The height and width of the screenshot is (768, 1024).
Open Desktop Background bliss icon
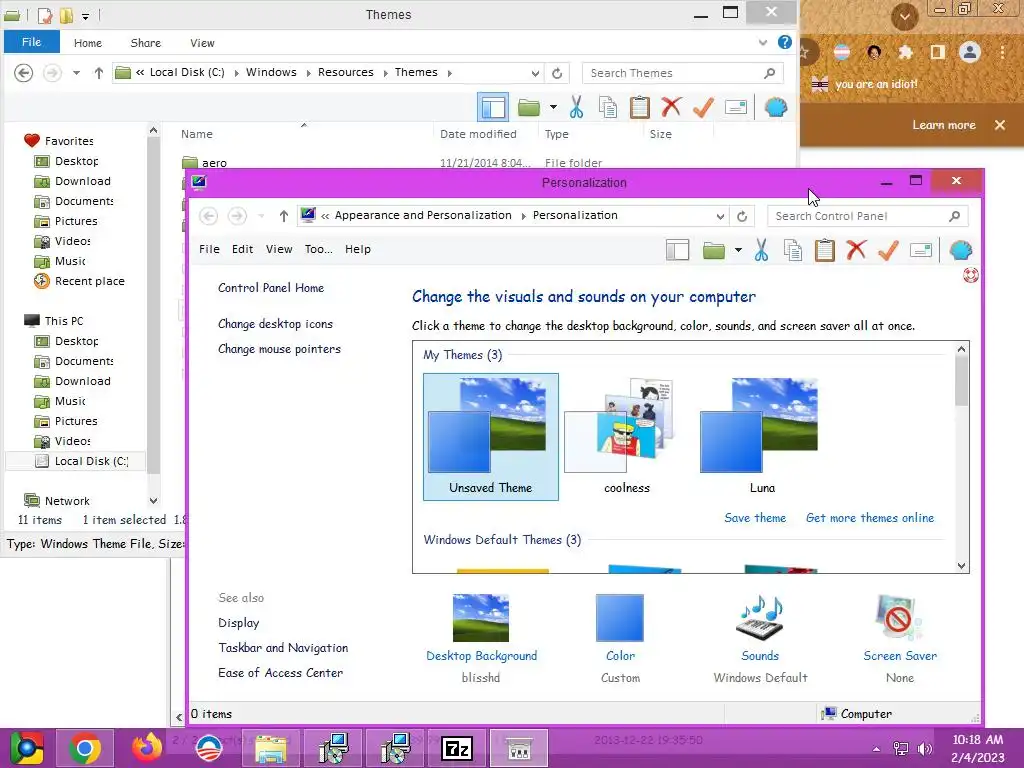pos(481,618)
